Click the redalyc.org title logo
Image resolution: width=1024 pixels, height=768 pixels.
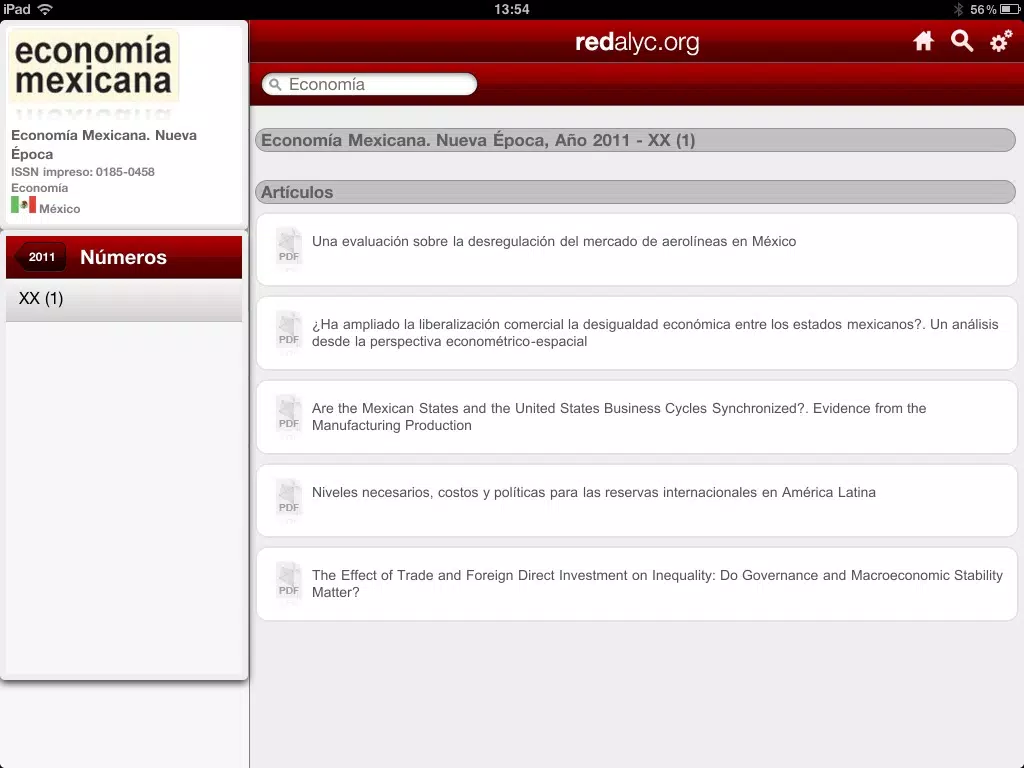637,42
